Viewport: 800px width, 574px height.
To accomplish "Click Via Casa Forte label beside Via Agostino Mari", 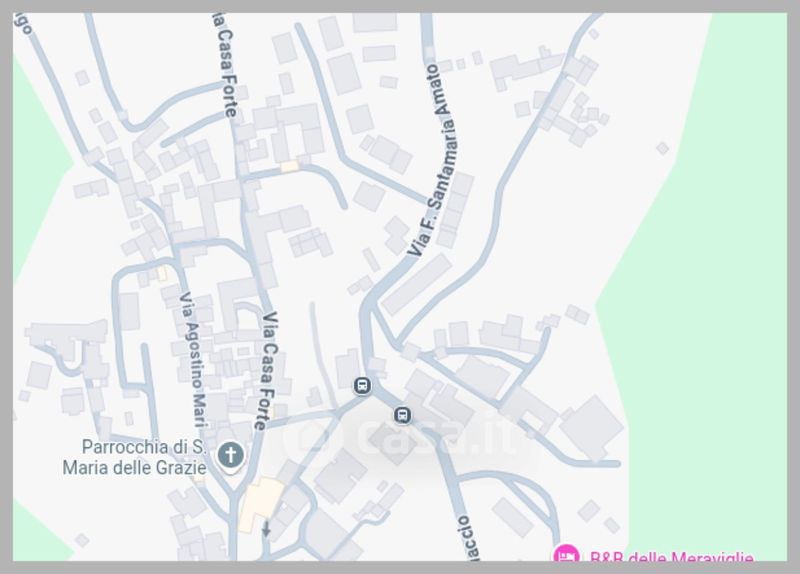I will coord(269,370).
